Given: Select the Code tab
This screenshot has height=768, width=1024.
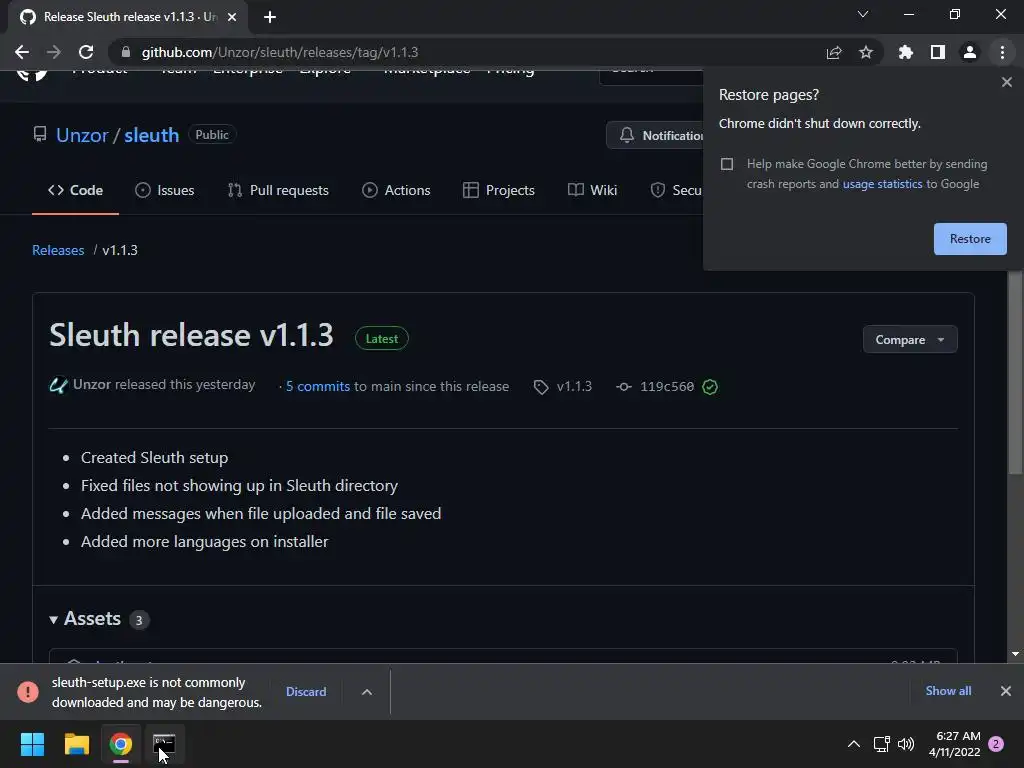Looking at the screenshot, I should click(x=75, y=190).
